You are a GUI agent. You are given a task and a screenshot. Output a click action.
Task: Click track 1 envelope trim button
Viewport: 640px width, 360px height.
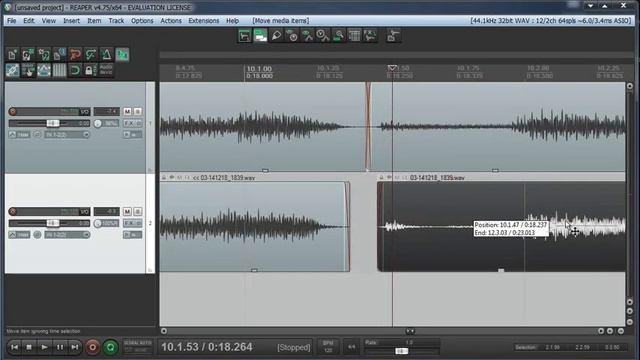click(19, 134)
